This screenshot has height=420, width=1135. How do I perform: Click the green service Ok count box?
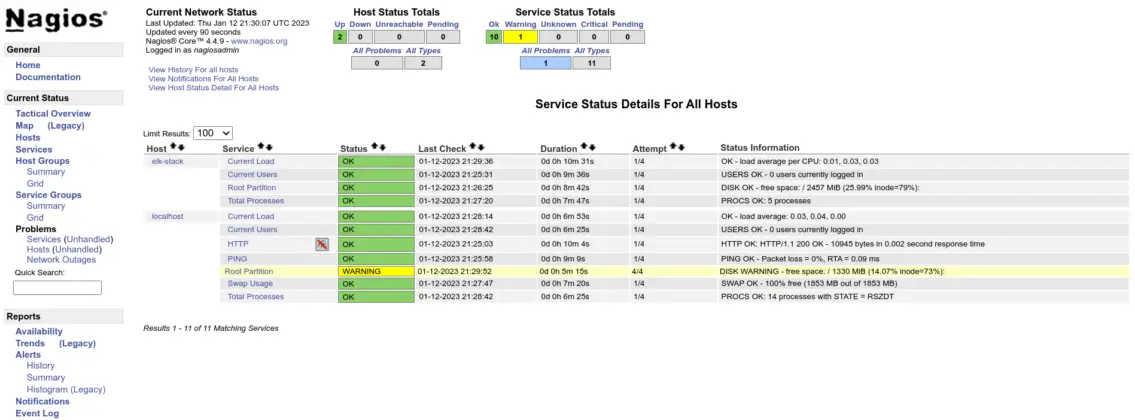pos(493,37)
